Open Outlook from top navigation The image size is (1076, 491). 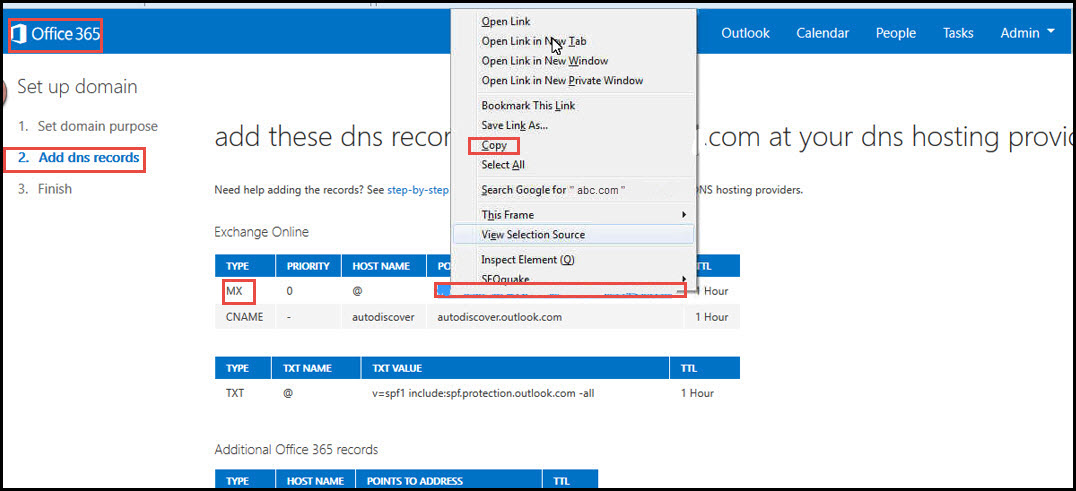click(745, 33)
